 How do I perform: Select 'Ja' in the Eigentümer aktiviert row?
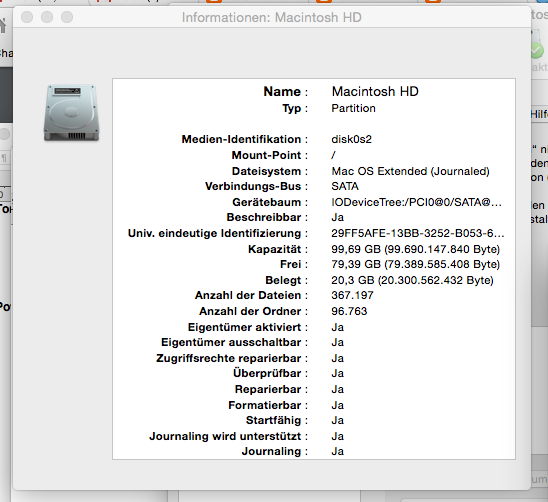pyautogui.click(x=338, y=327)
